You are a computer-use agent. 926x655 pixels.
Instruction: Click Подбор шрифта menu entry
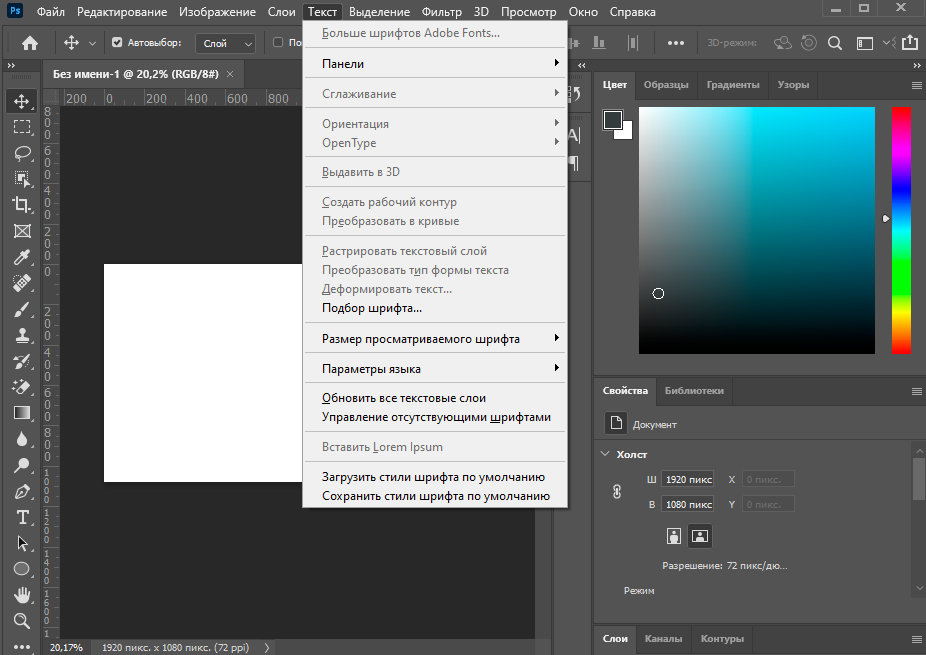click(371, 308)
